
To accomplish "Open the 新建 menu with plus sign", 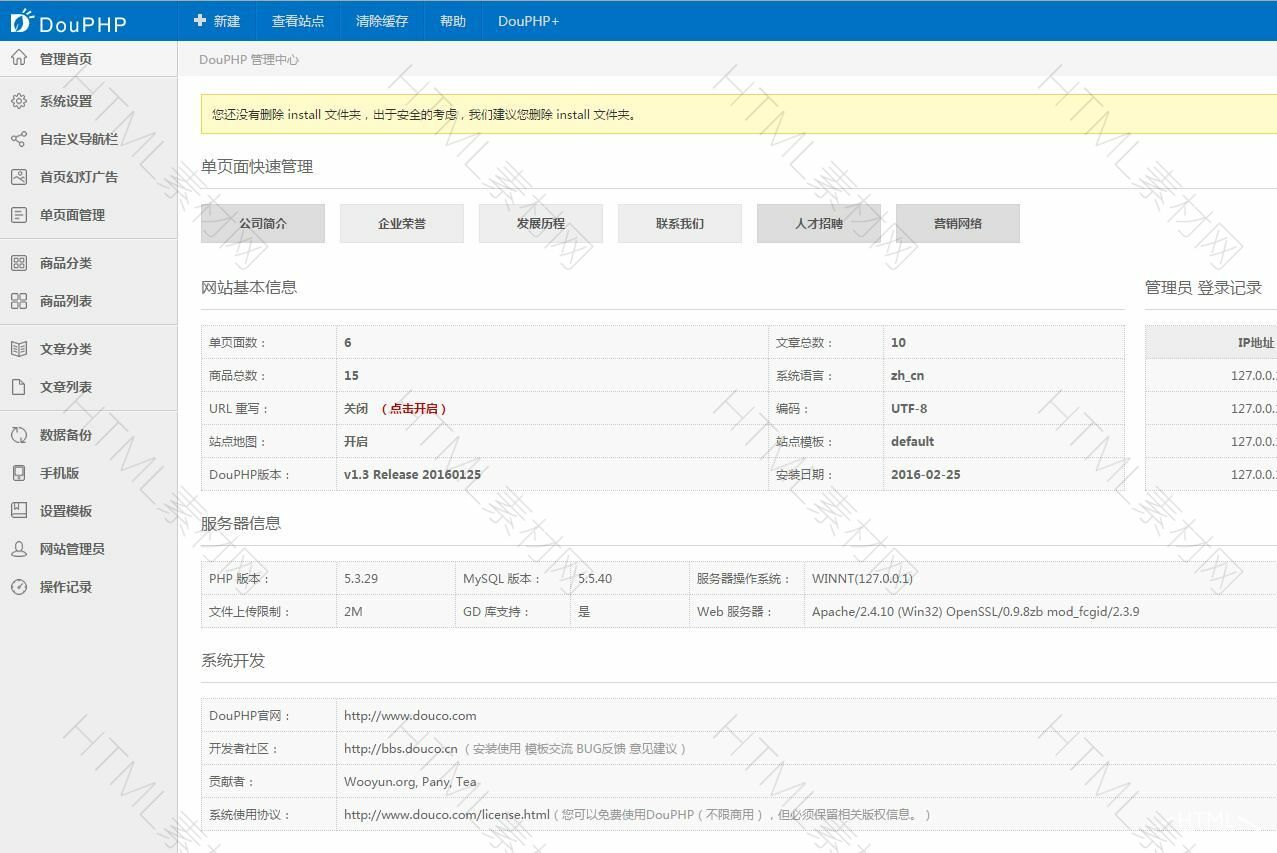I will click(x=217, y=21).
